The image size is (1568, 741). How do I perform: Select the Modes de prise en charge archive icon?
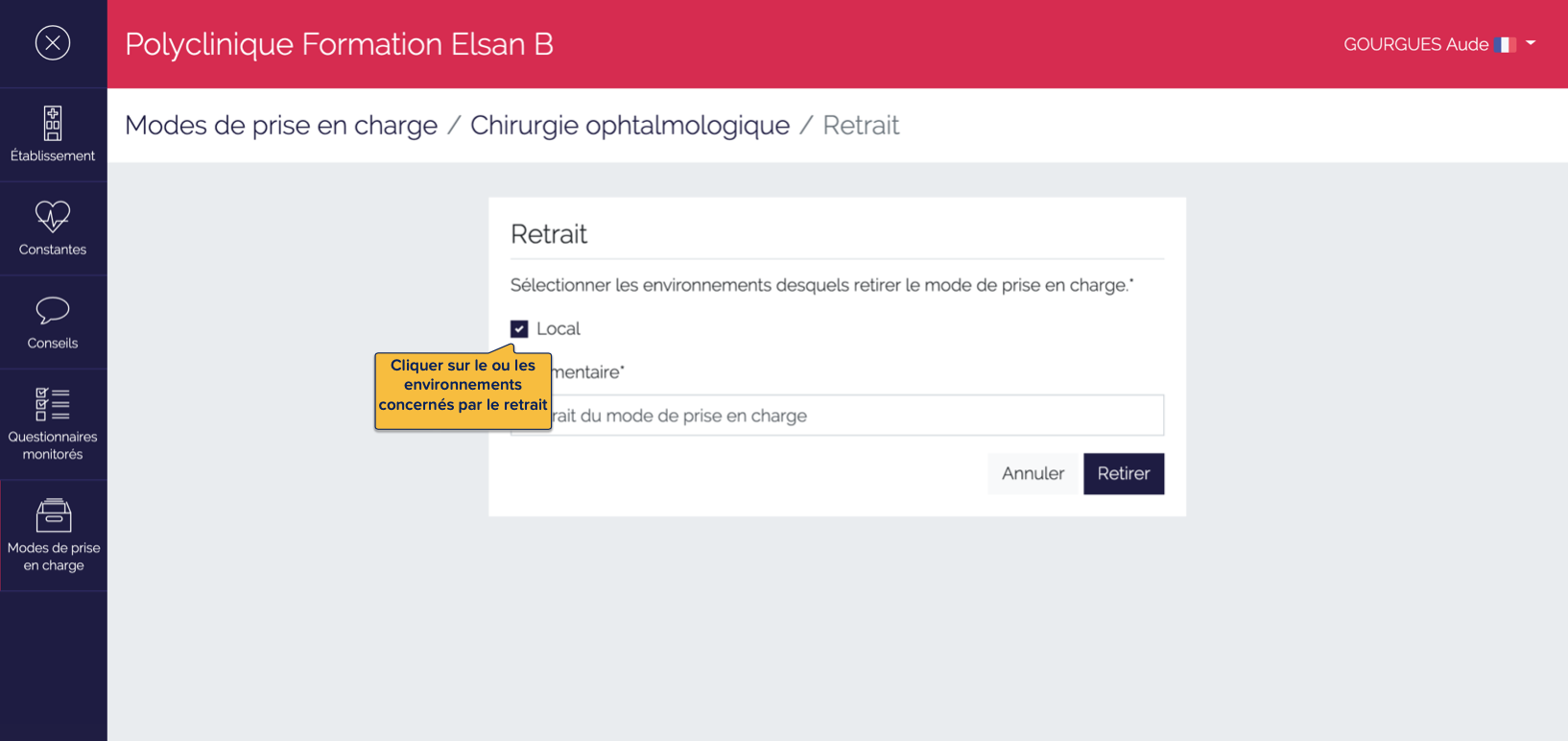pyautogui.click(x=53, y=515)
